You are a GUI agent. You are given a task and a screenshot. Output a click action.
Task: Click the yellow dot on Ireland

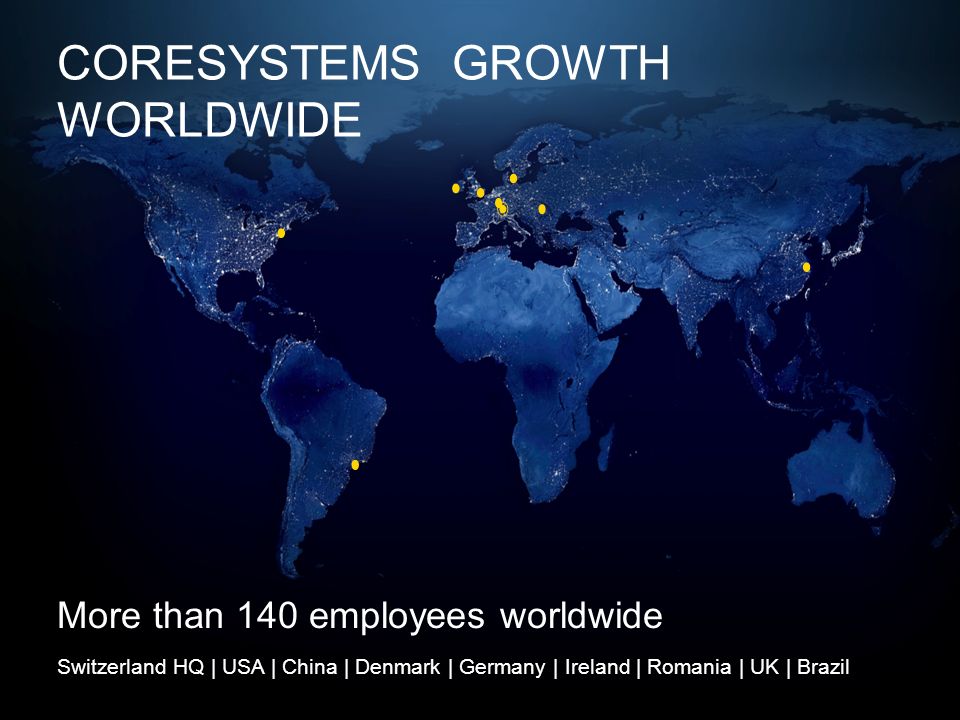(x=456, y=188)
